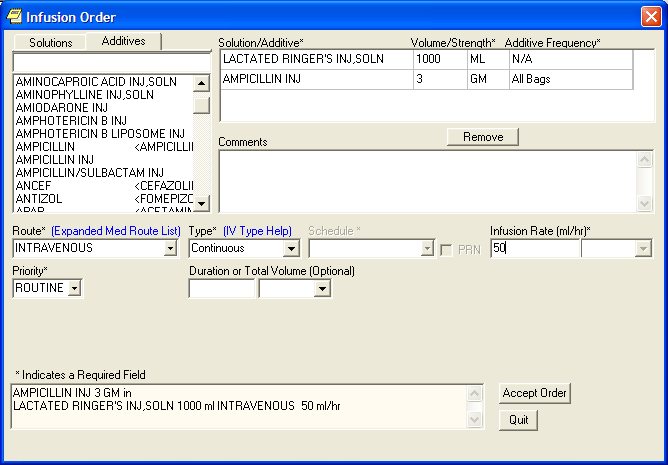Click order summary scrollbar down arrow

475,419
